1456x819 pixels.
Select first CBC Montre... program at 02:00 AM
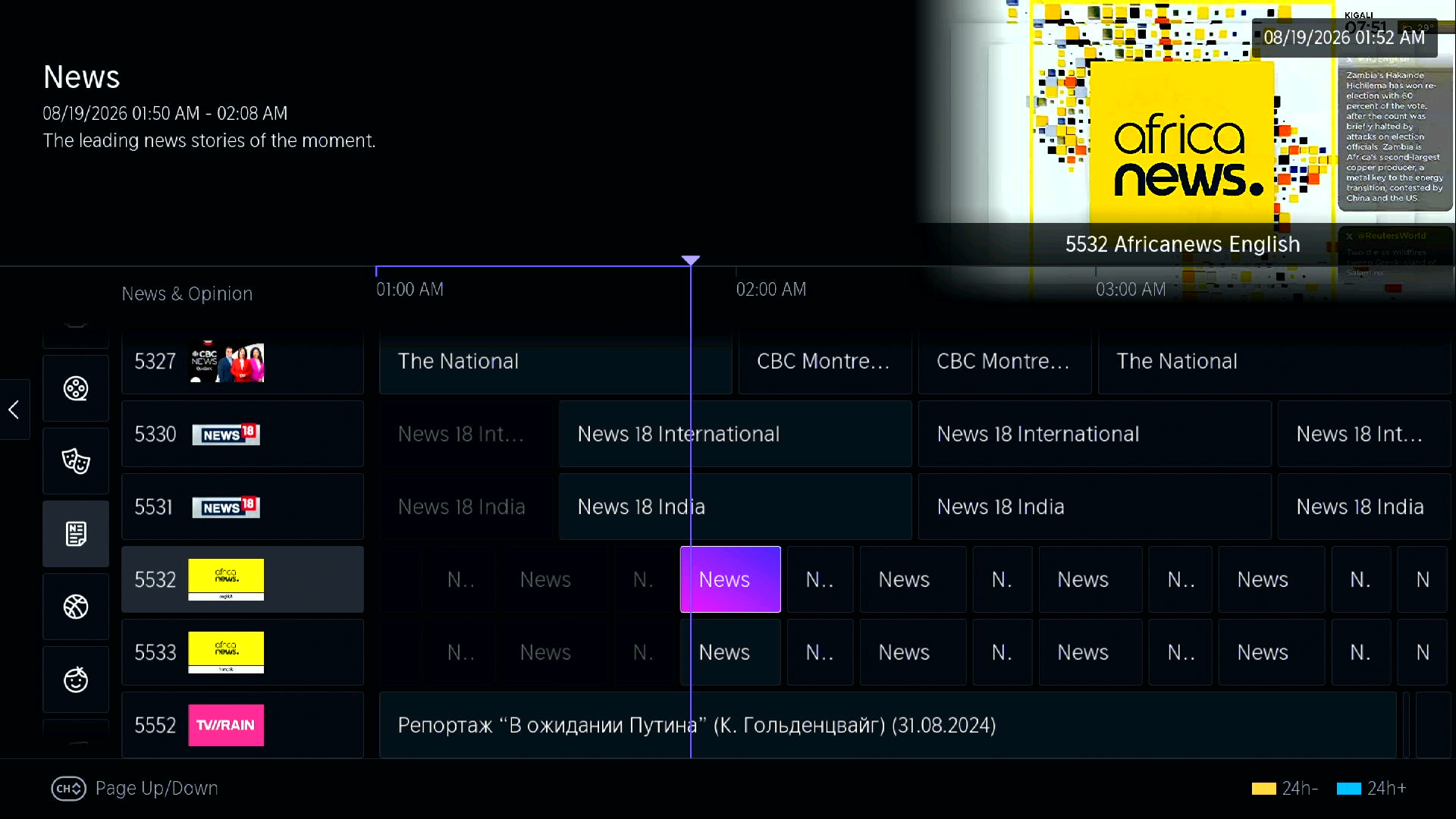[825, 361]
